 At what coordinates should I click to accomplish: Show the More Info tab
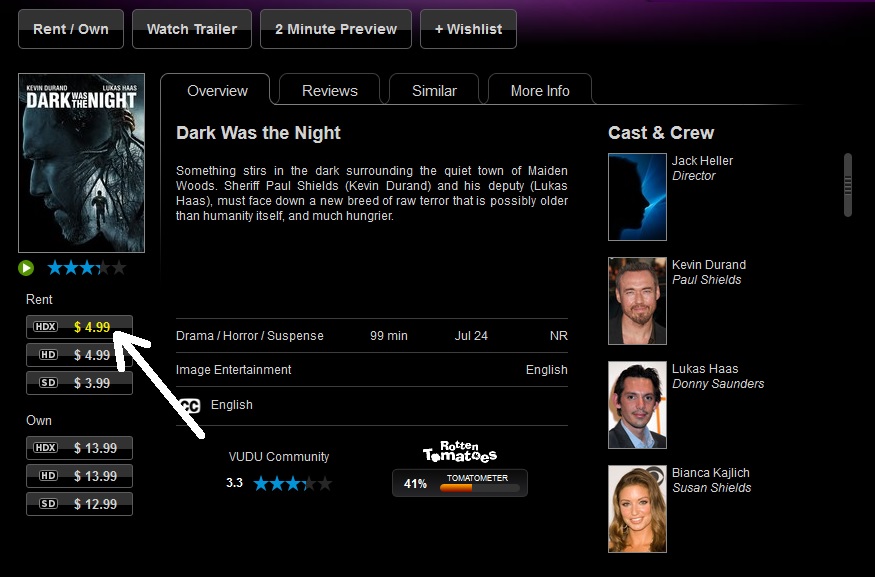[x=540, y=90]
